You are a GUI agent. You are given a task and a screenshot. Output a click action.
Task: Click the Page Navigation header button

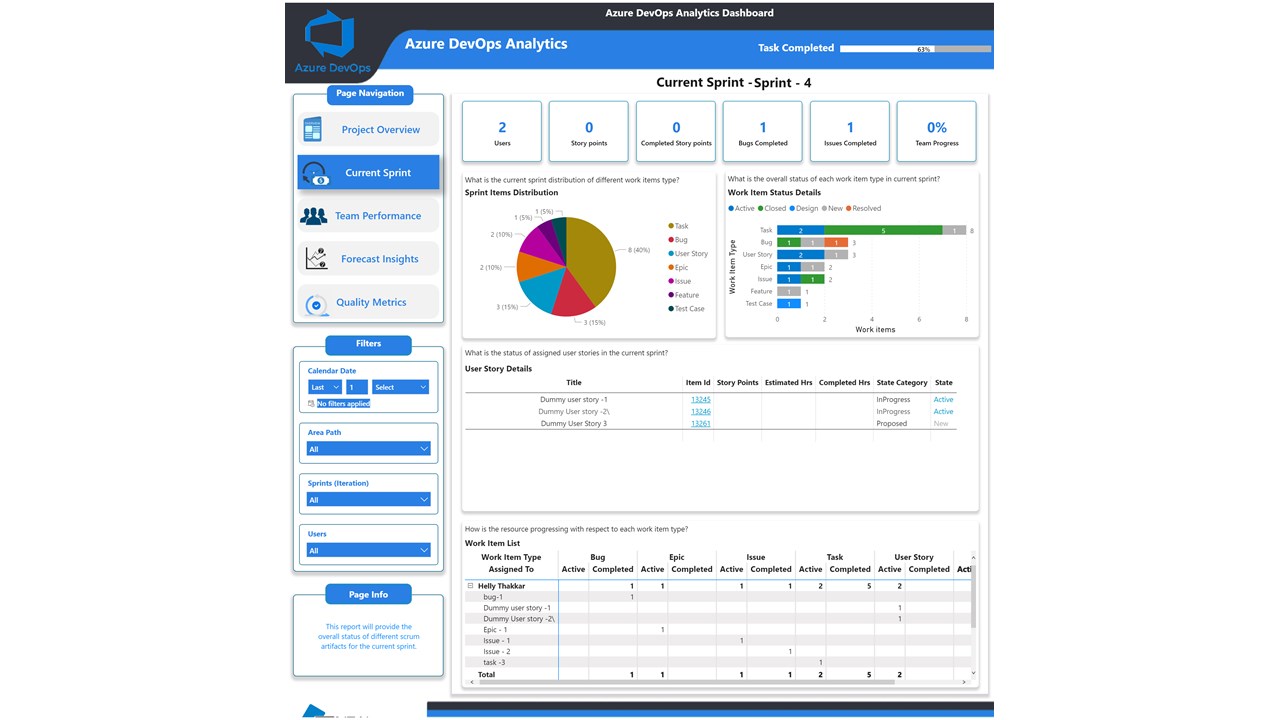coord(370,94)
